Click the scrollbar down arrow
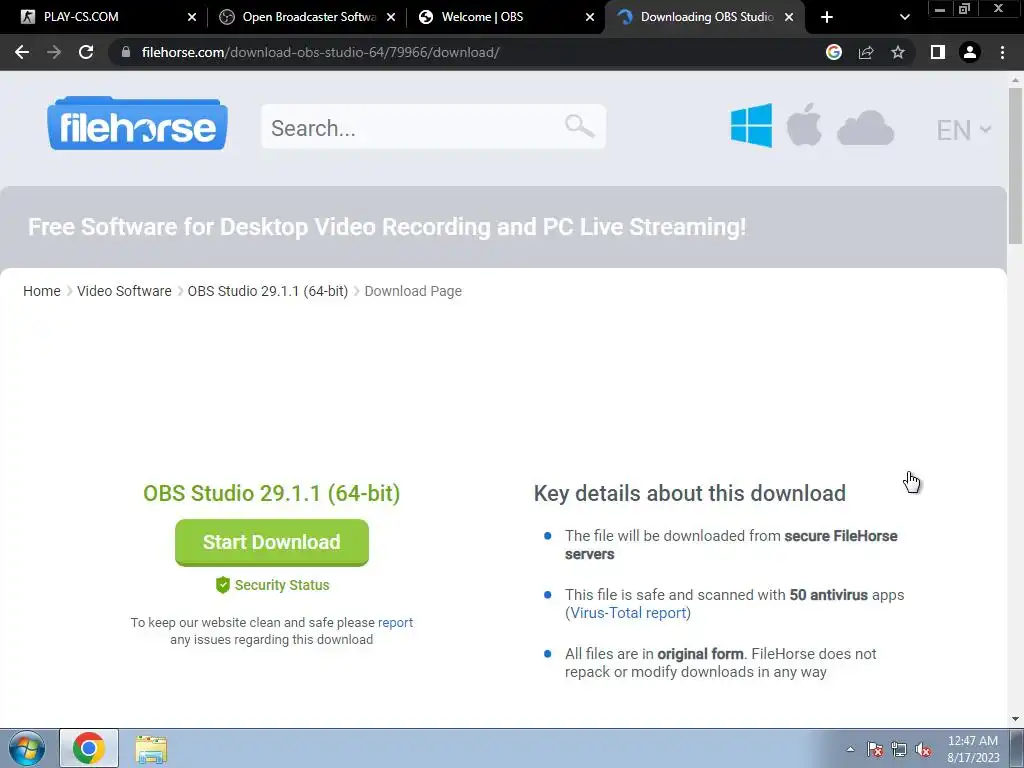The height and width of the screenshot is (768, 1024). pyautogui.click(x=1015, y=719)
